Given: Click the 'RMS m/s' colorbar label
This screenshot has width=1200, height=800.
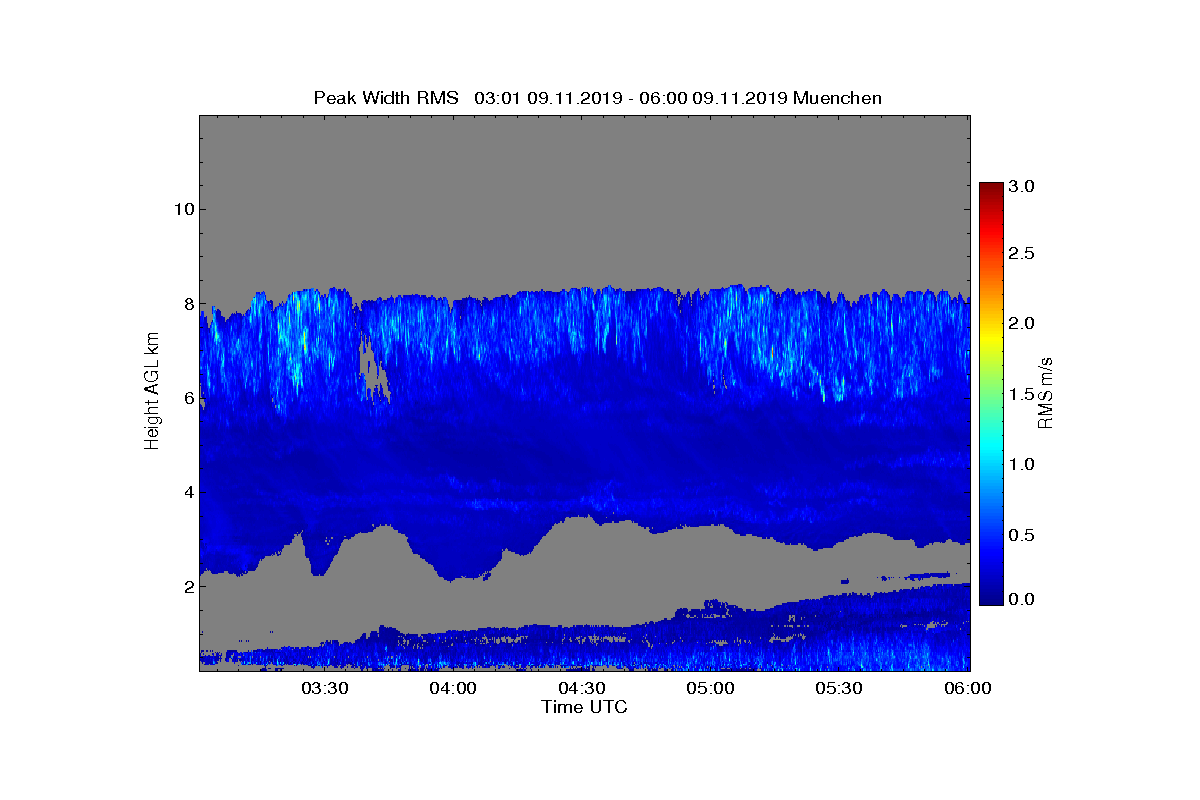Looking at the screenshot, I should tap(1046, 392).
